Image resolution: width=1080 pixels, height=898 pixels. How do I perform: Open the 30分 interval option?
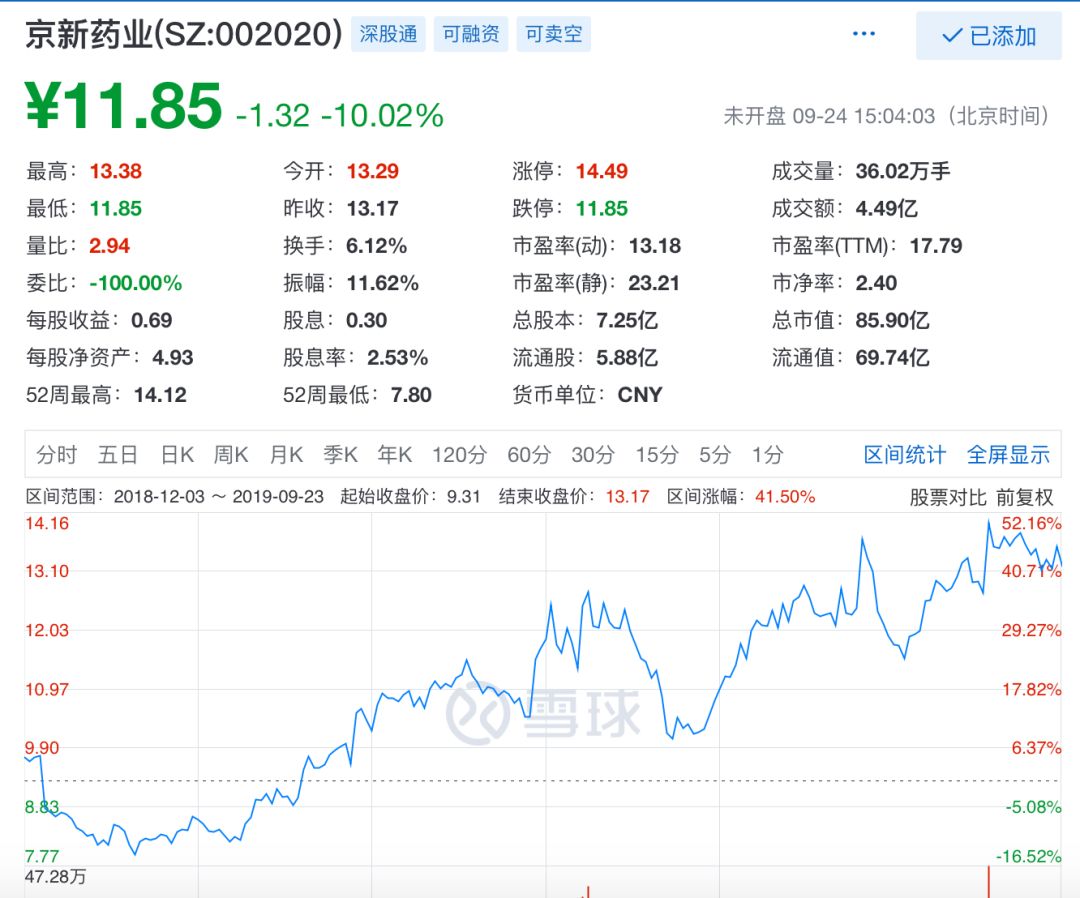[593, 454]
